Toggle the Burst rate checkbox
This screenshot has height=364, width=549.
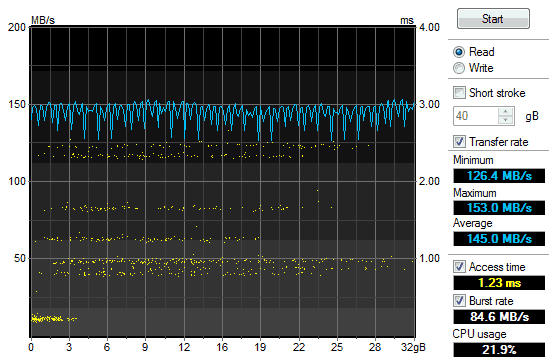[x=459, y=301]
